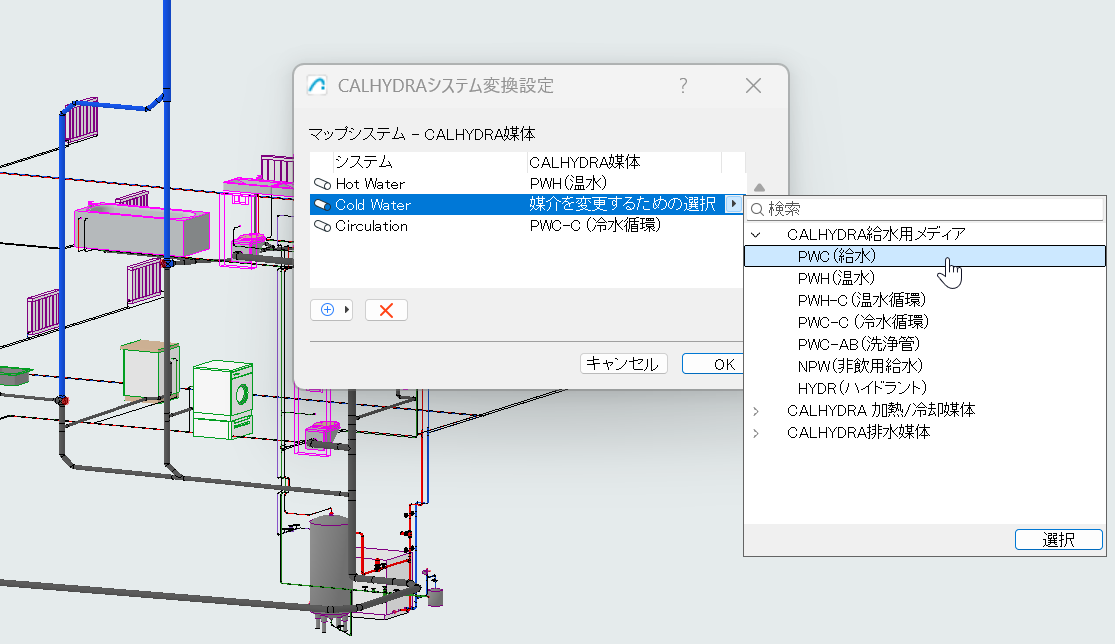Click the CALHYDRA媒体 column header
This screenshot has height=644, width=1115.
coord(585,162)
